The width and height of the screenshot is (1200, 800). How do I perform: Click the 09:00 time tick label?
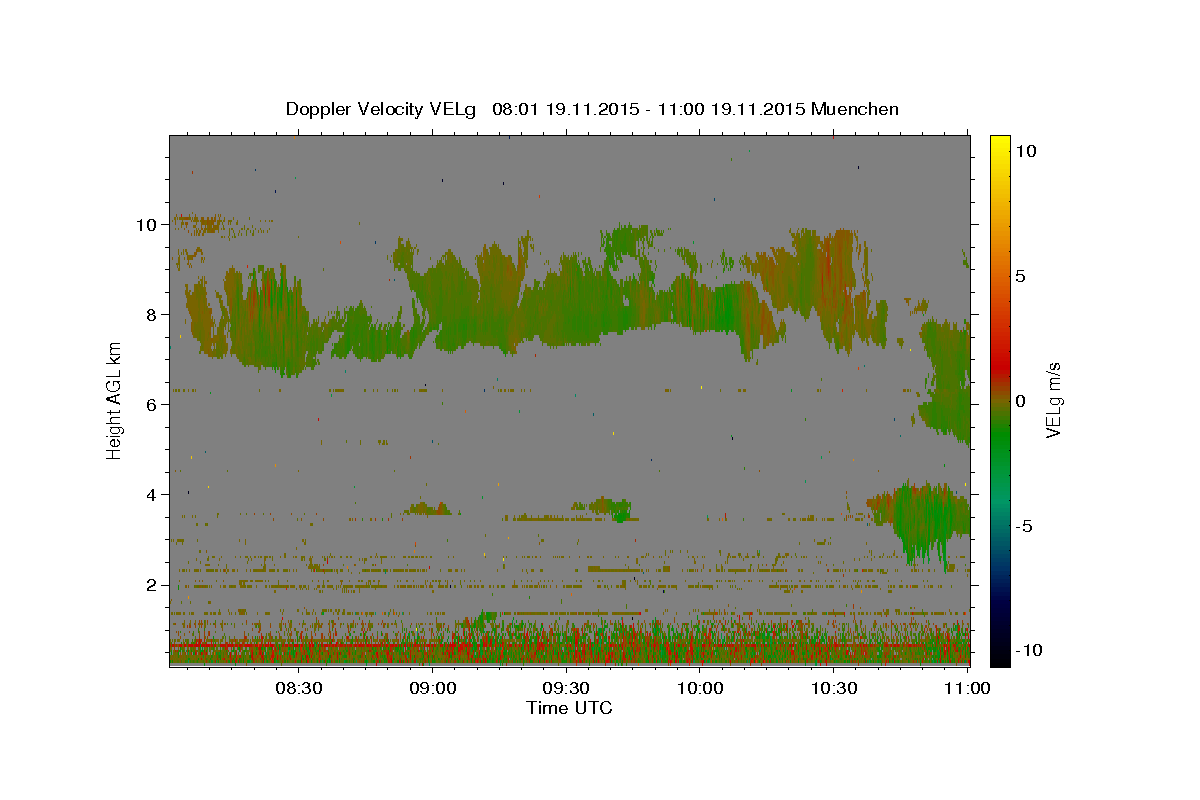(432, 689)
